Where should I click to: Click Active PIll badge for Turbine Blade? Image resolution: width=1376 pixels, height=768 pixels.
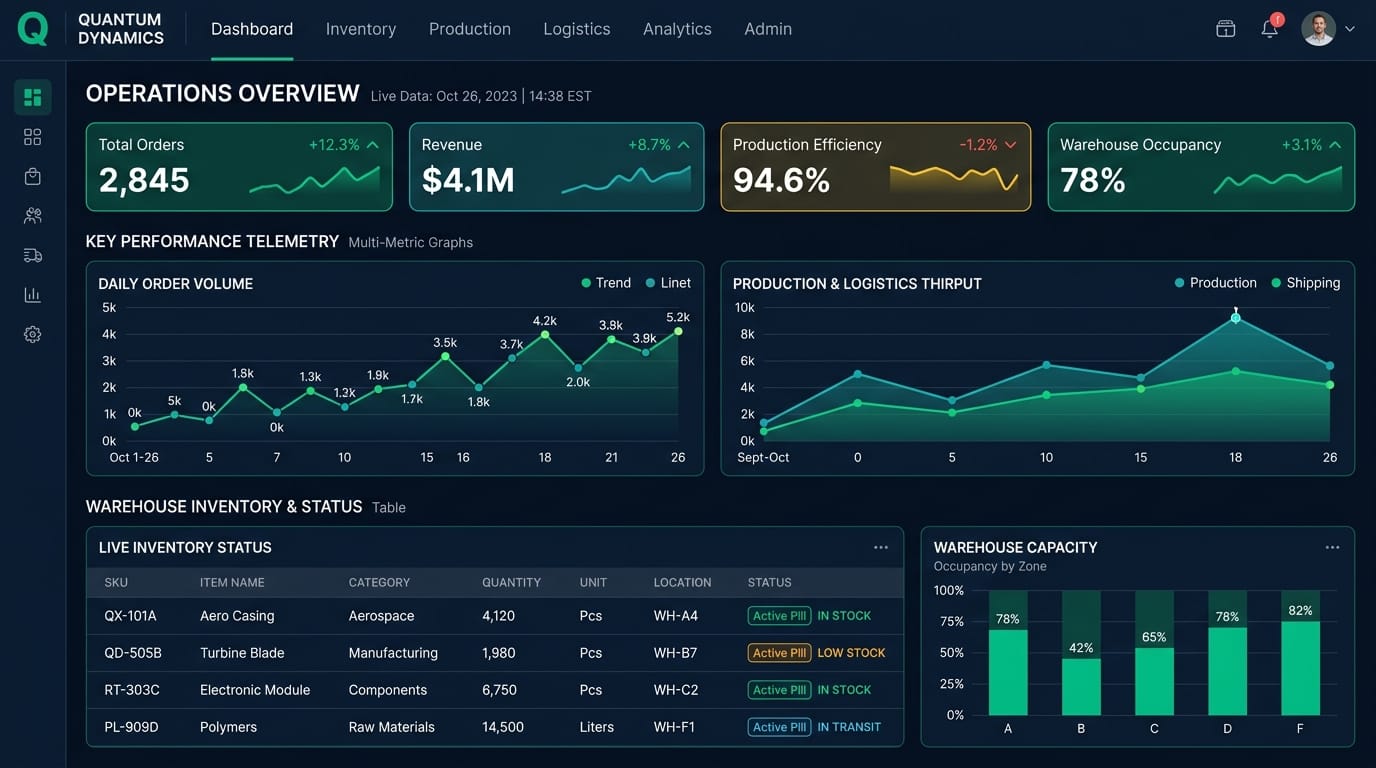pos(778,653)
